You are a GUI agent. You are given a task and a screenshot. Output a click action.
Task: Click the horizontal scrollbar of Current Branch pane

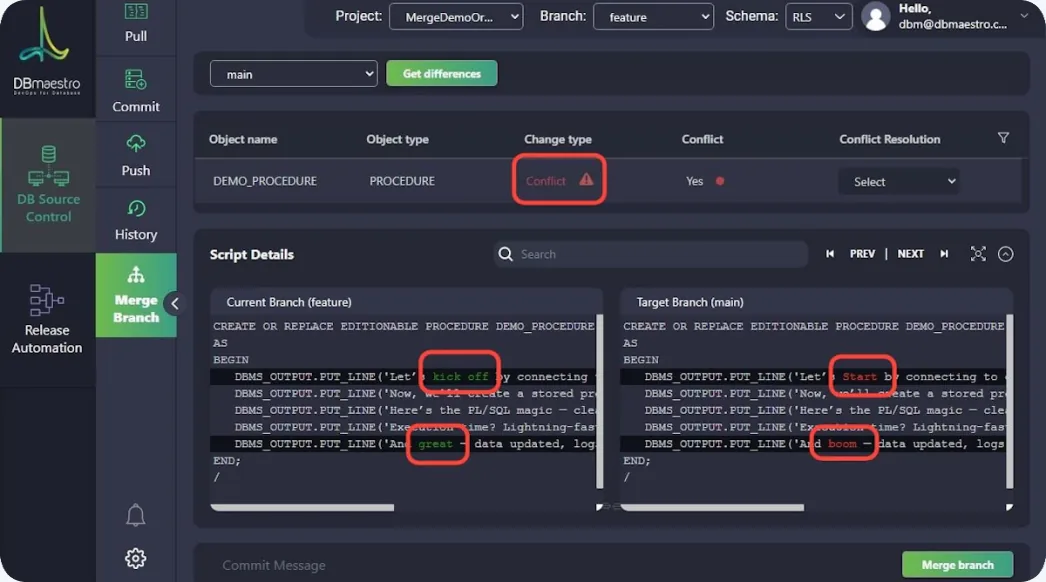tap(302, 507)
